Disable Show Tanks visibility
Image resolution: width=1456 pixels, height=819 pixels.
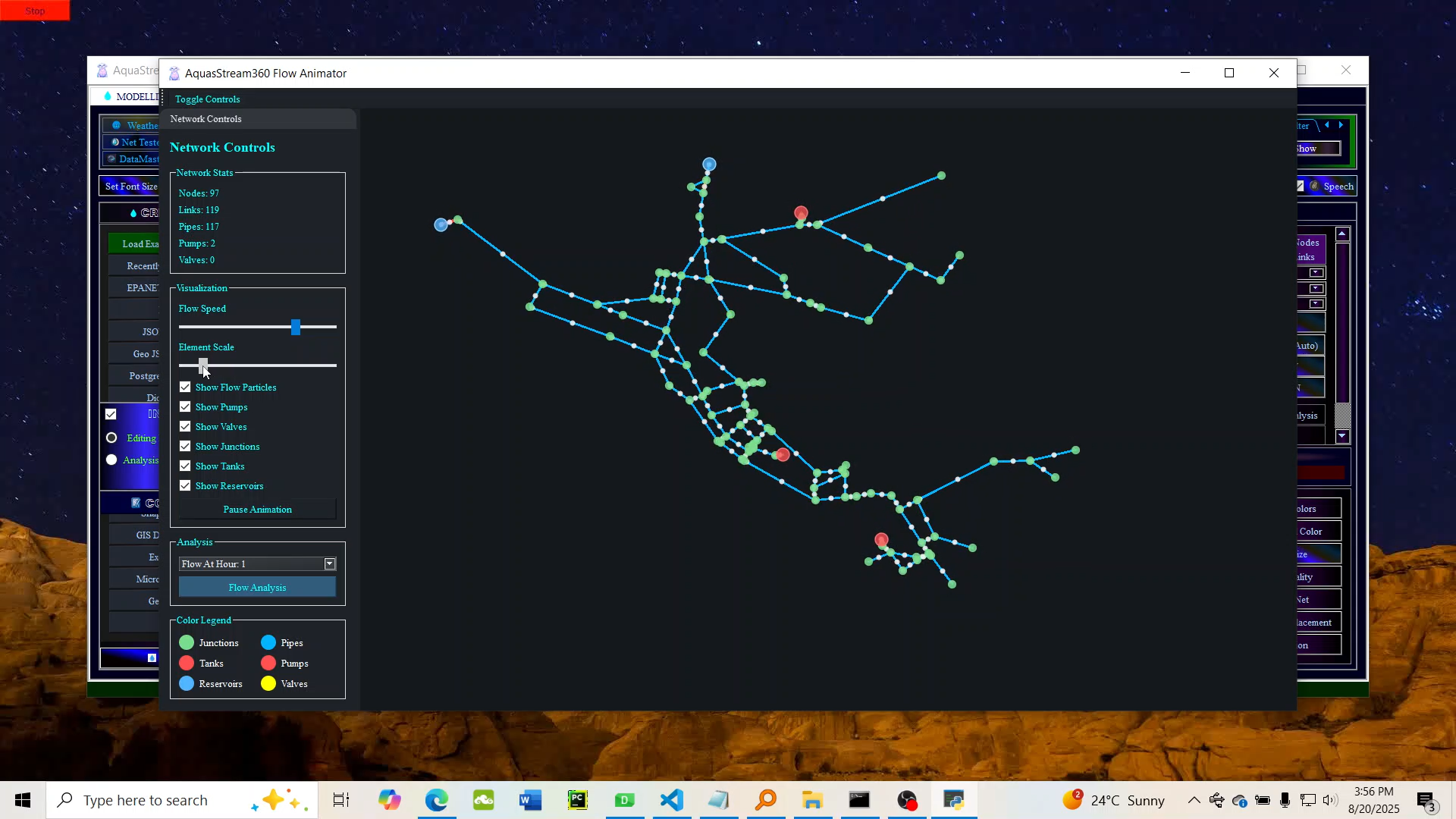(x=184, y=465)
